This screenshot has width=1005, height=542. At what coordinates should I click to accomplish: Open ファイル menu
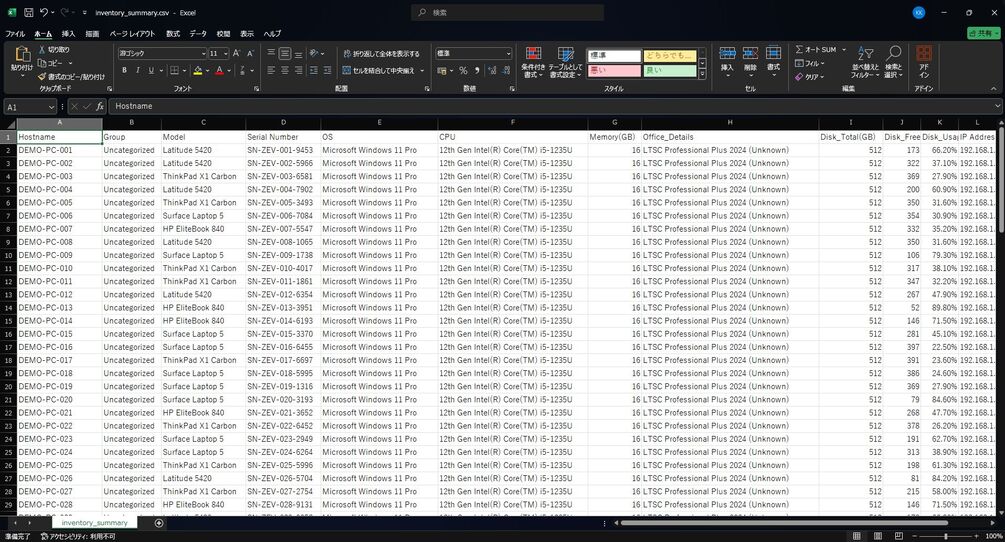coord(15,34)
